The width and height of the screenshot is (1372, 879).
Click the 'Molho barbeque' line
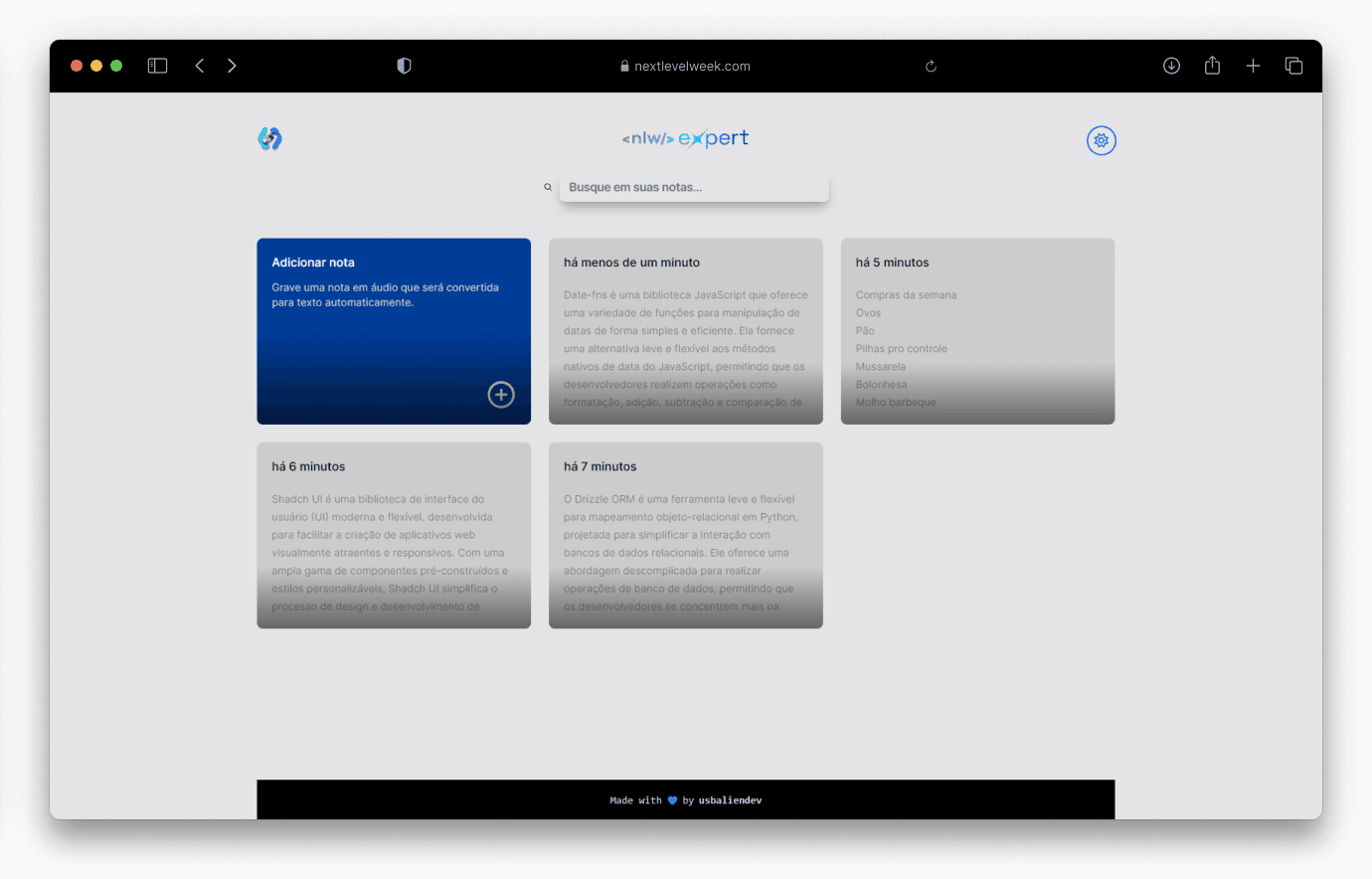pyautogui.click(x=896, y=403)
